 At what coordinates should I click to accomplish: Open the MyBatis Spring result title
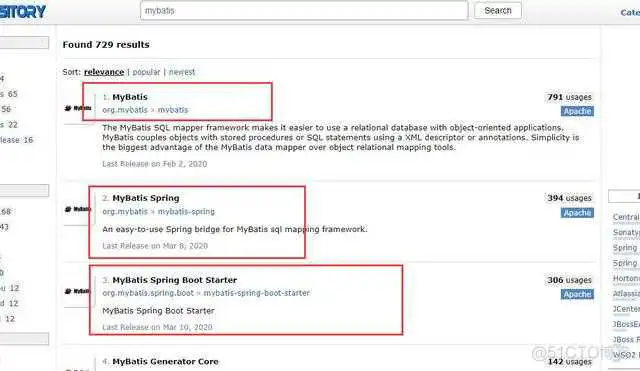[146, 198]
